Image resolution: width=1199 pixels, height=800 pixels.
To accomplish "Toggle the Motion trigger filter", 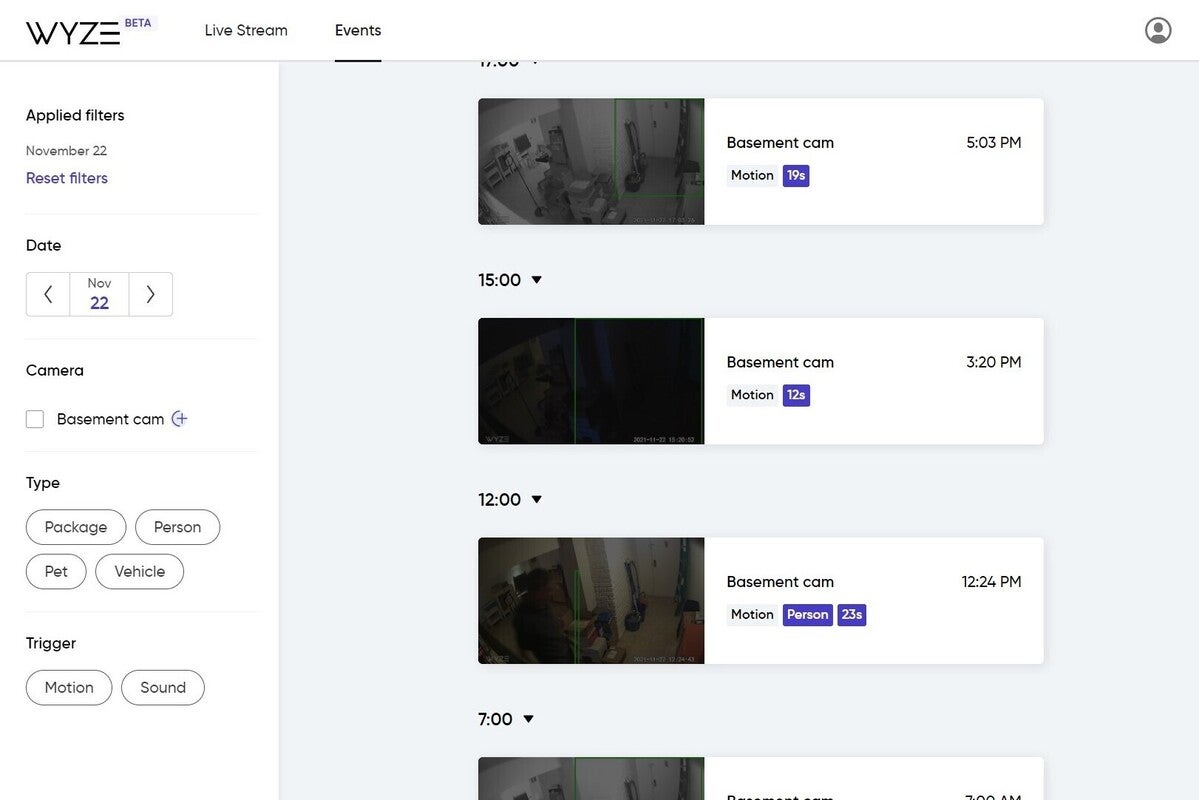I will (x=69, y=688).
